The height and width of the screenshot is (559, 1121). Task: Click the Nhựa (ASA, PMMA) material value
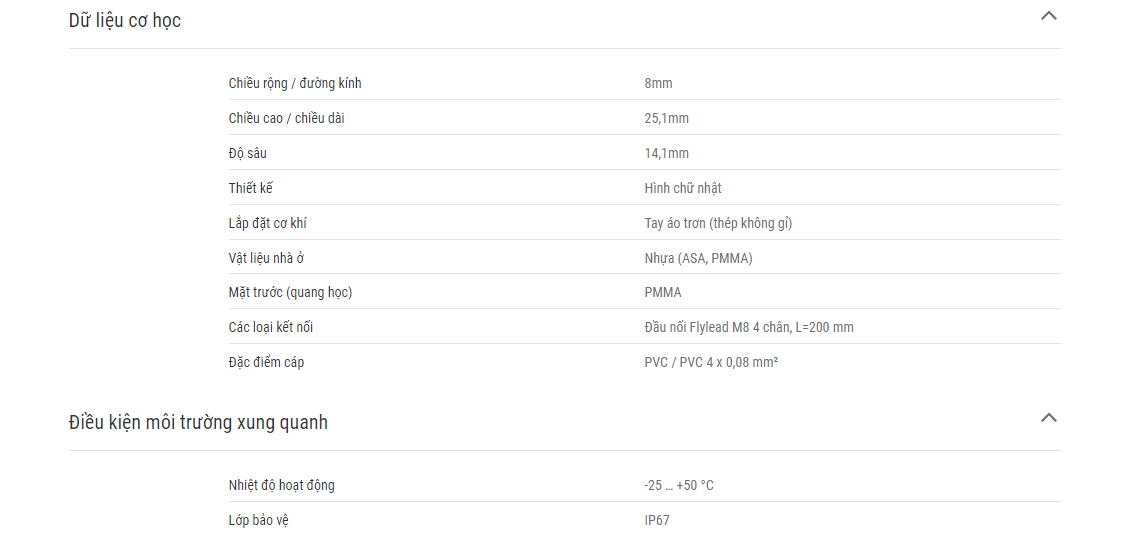[698, 259]
